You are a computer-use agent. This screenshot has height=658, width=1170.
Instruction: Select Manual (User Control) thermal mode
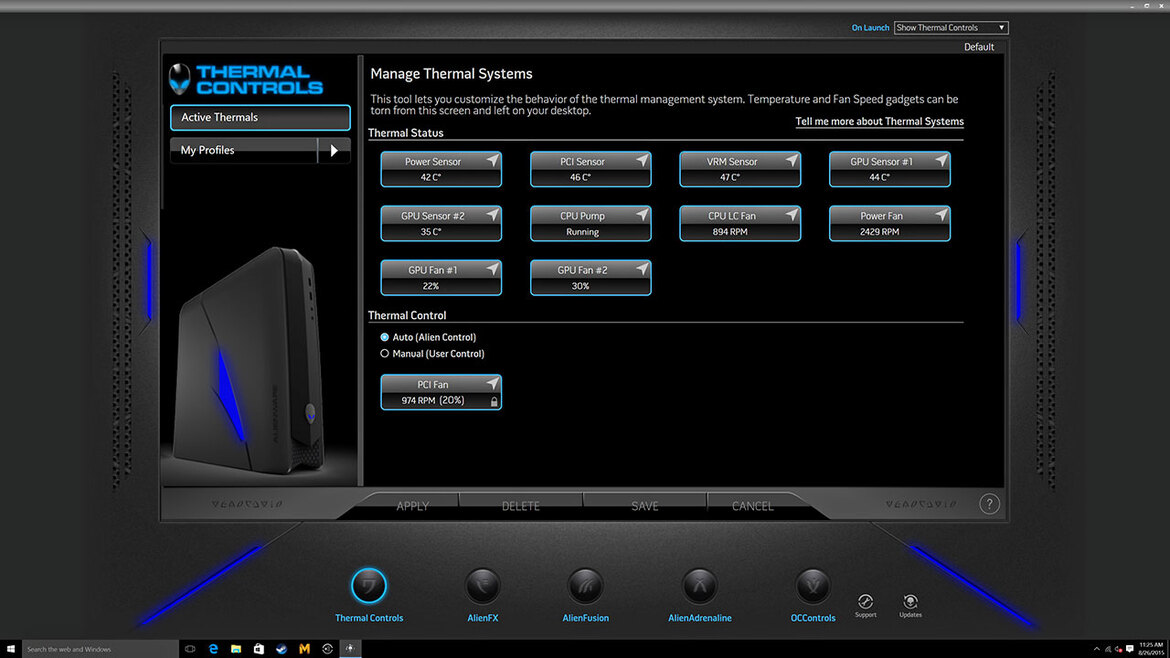tap(384, 354)
